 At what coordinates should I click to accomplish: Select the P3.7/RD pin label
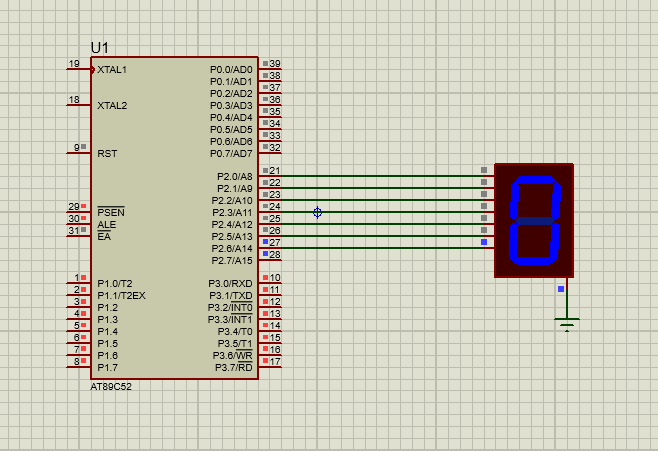click(234, 367)
